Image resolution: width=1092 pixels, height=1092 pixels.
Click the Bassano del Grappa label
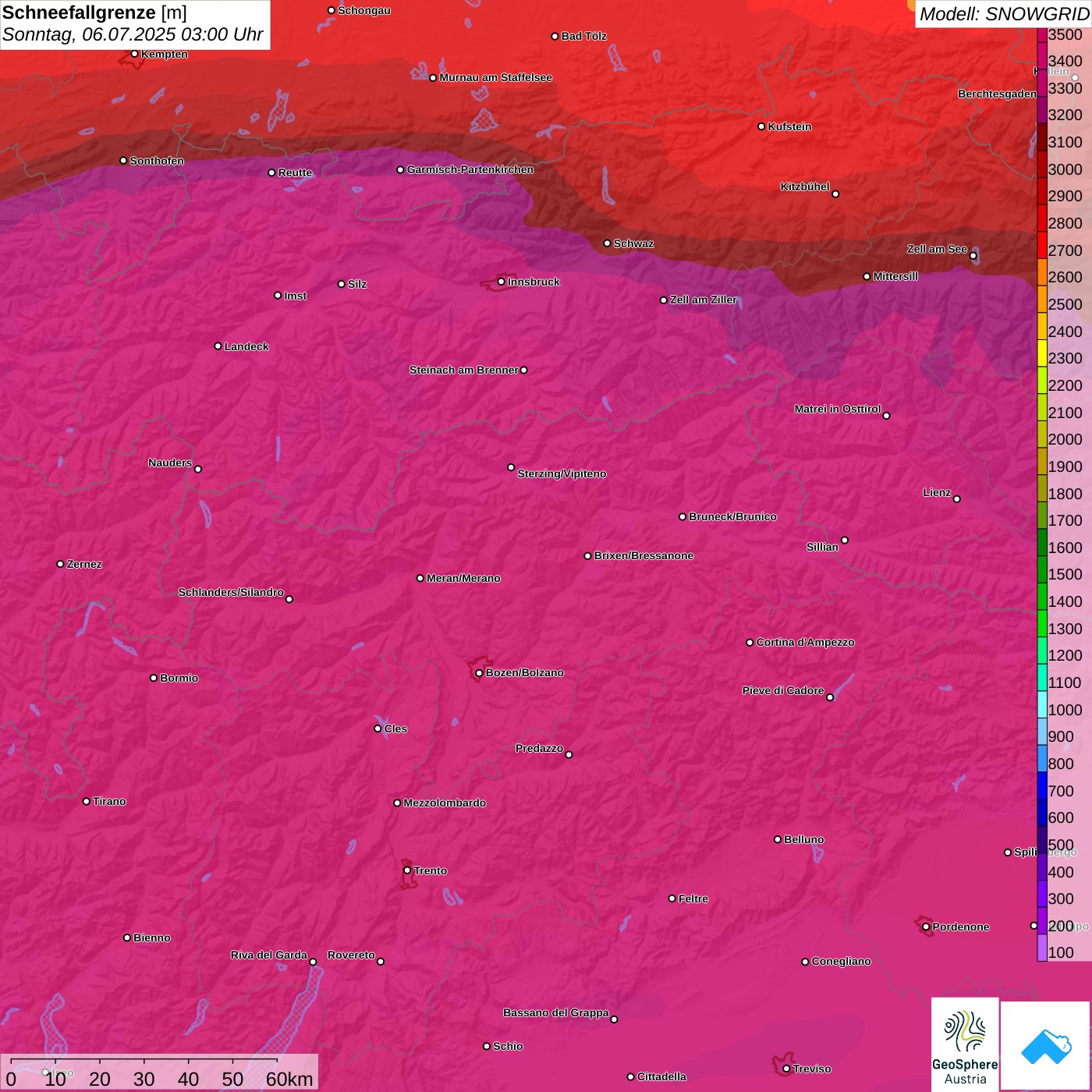pos(556,1013)
